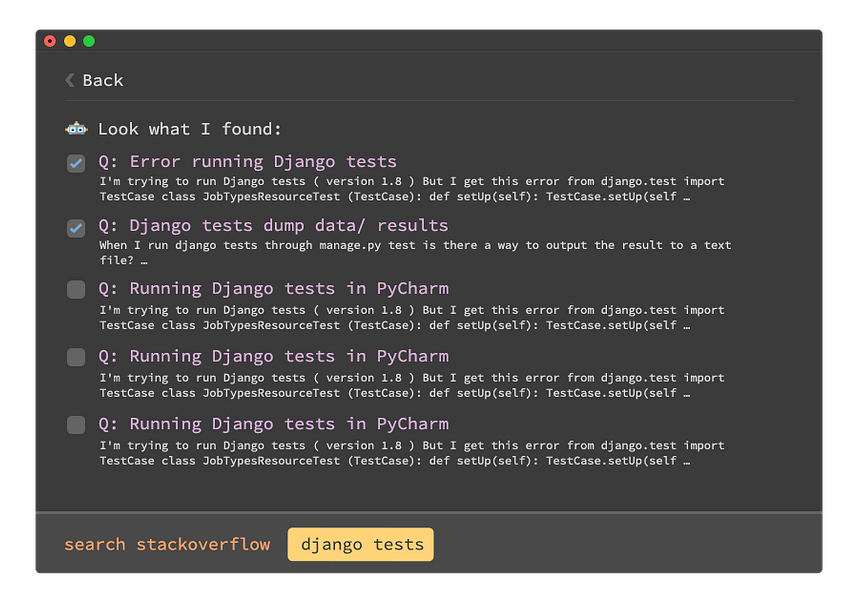The image size is (859, 600).
Task: Open question 'Django tests dump data/ results'
Action: pyautogui.click(x=273, y=226)
